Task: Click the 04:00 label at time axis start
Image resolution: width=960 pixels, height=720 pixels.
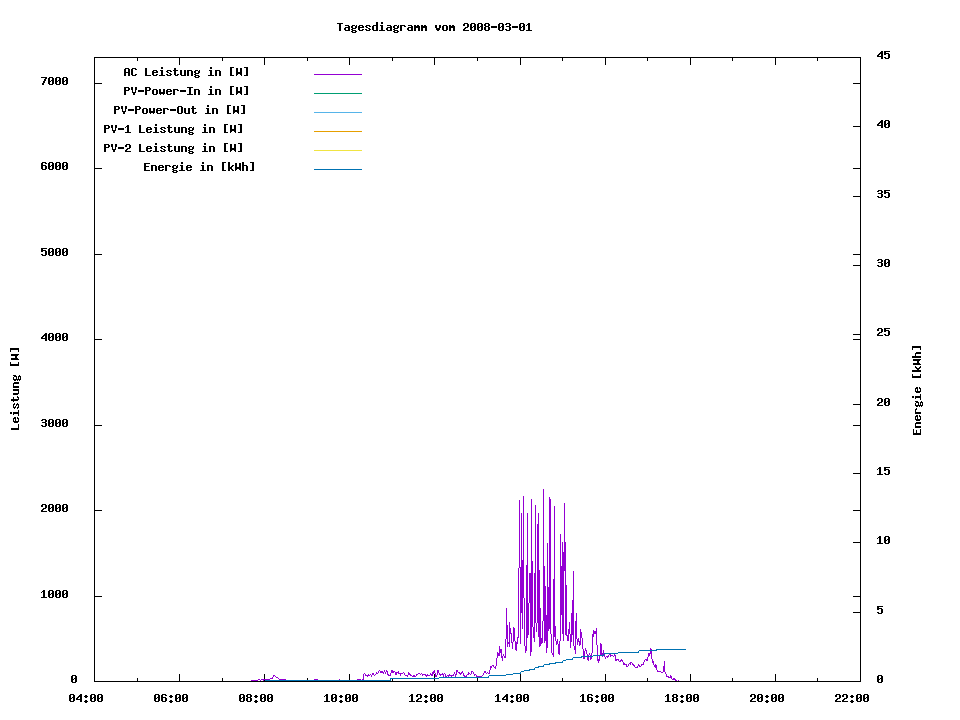Action: pos(86,698)
